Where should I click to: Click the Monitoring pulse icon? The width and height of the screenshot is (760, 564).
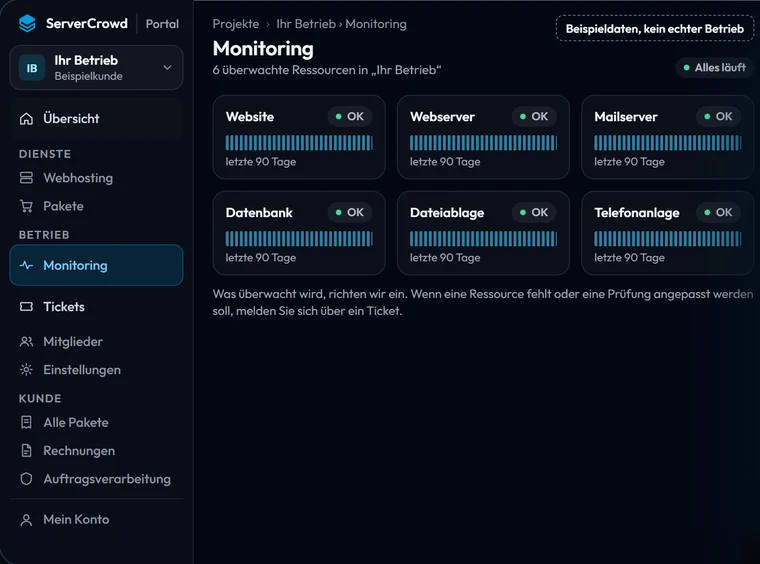[x=26, y=266]
